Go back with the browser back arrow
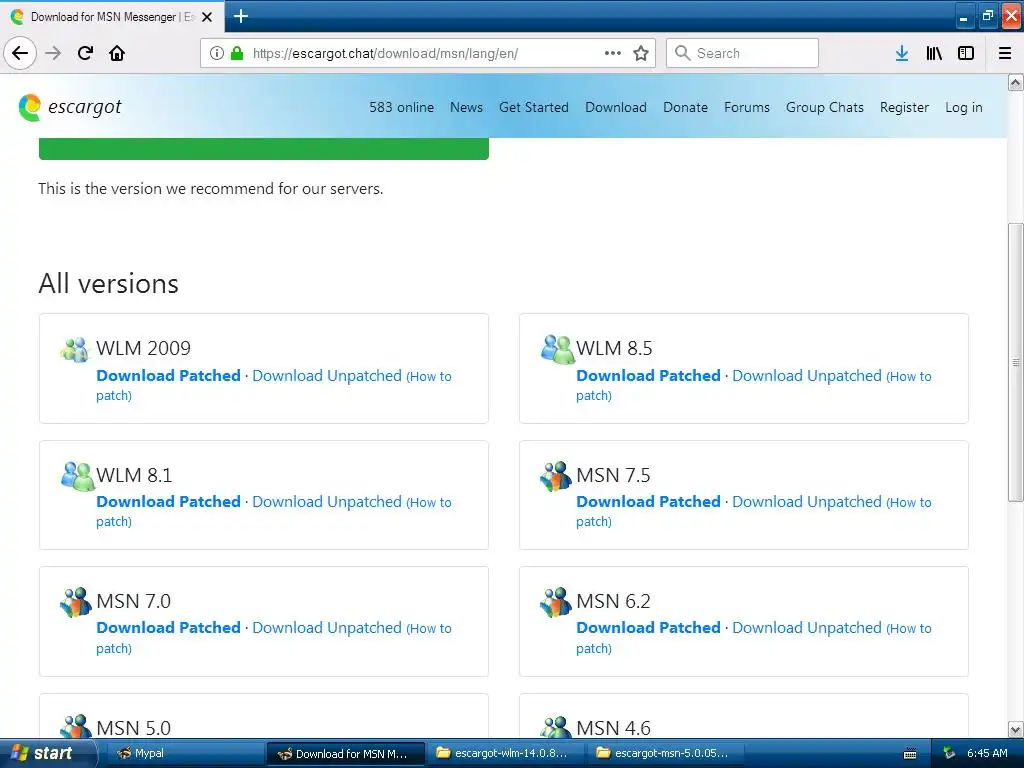 [20, 53]
